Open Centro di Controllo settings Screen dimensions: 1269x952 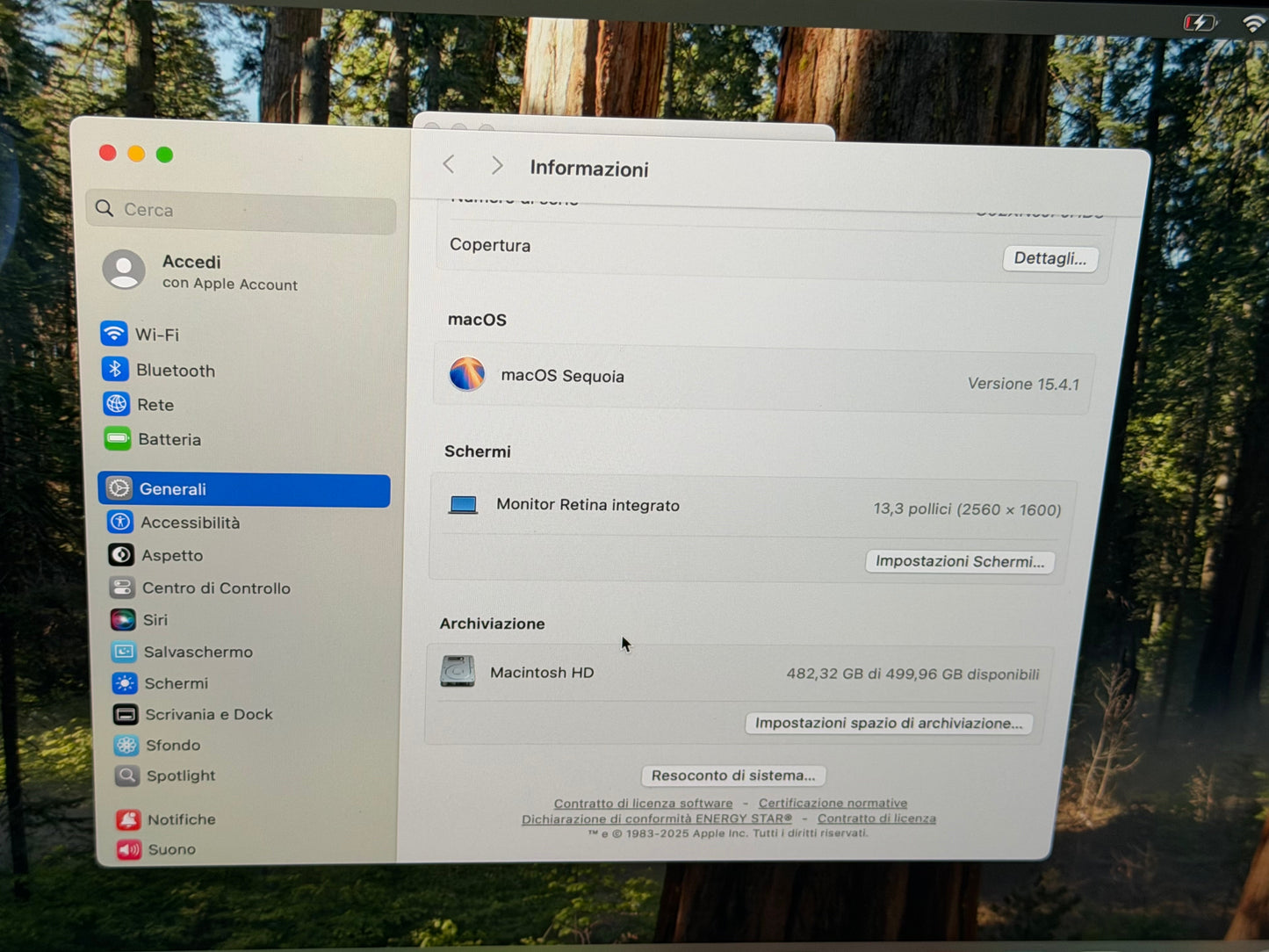click(x=200, y=588)
